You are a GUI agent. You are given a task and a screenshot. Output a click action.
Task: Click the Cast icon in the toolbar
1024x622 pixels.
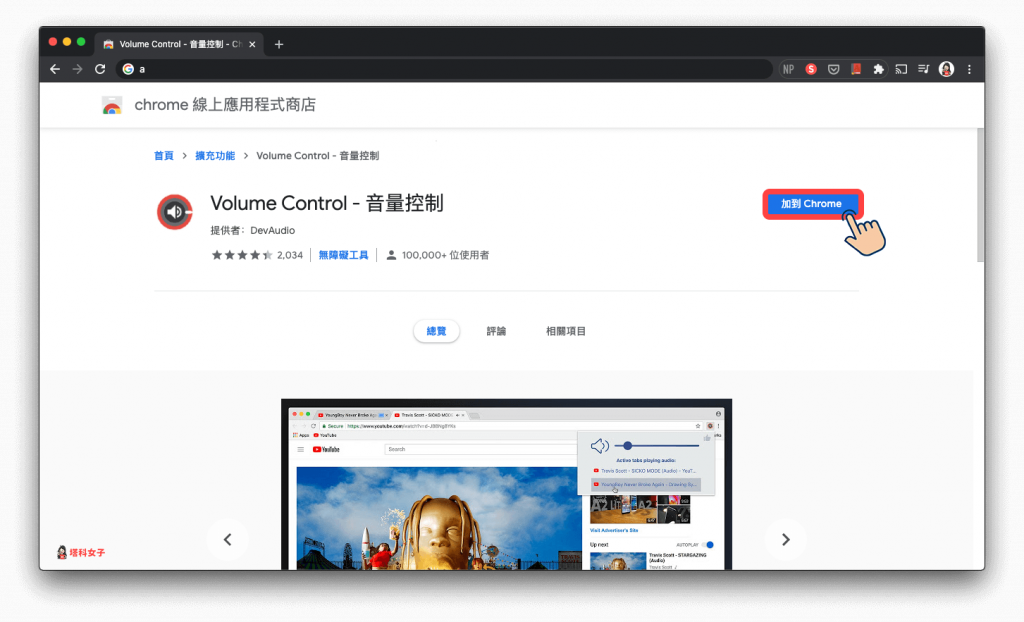pyautogui.click(x=901, y=69)
